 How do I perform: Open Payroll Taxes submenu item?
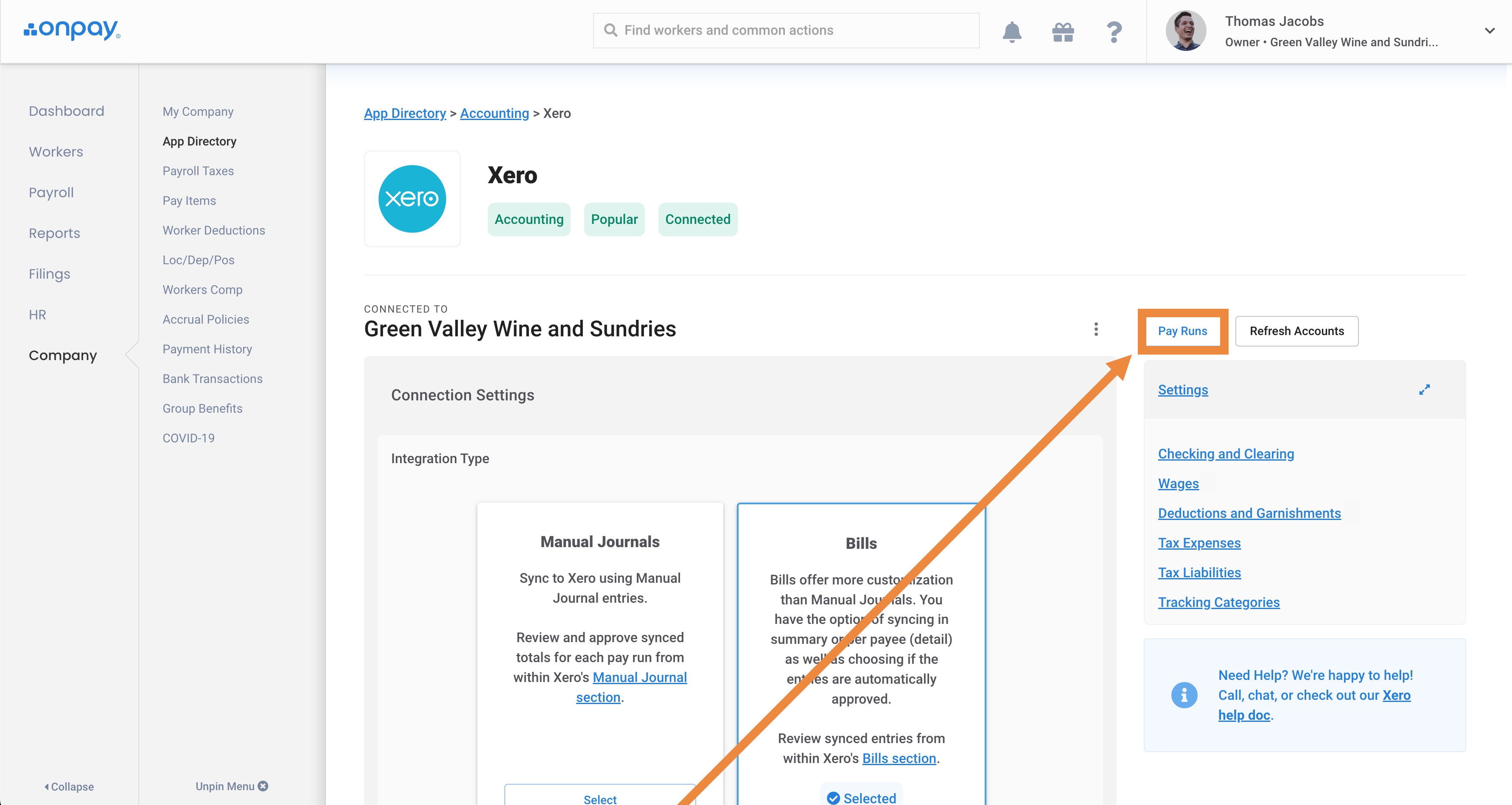198,171
